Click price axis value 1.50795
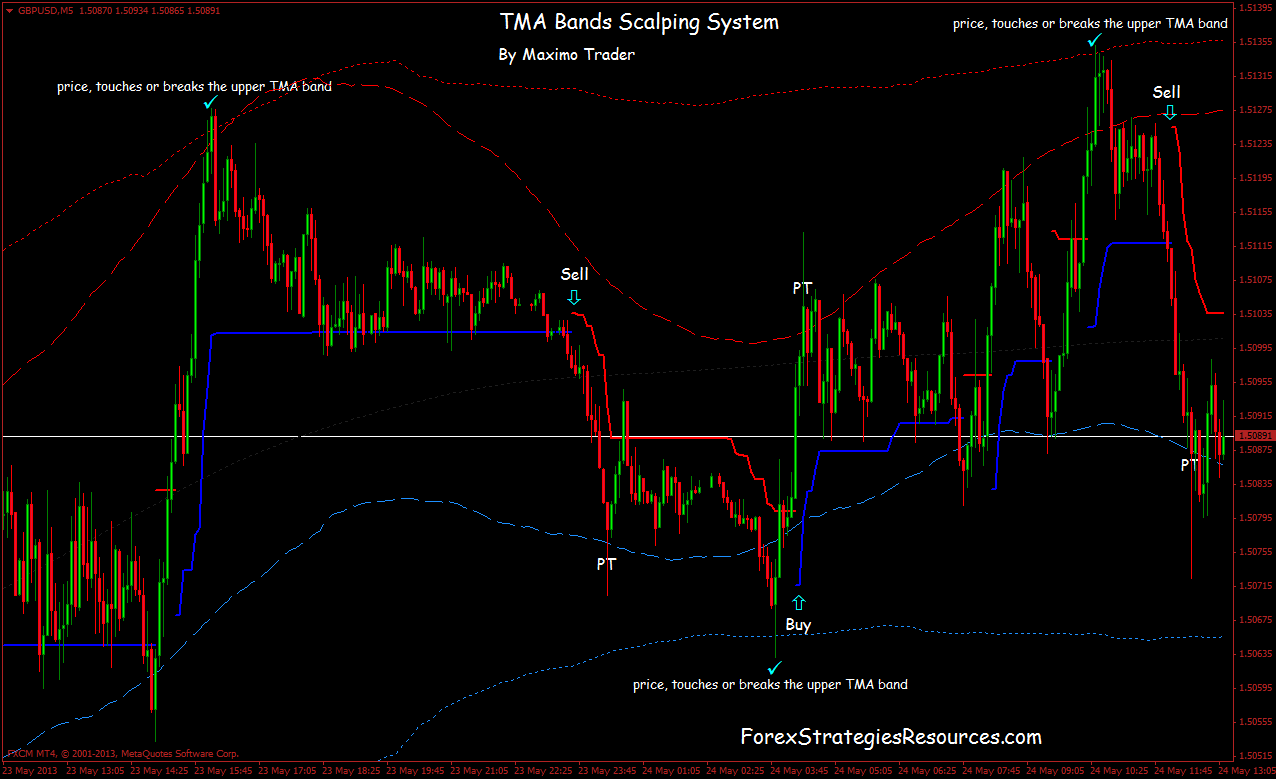 (1255, 518)
